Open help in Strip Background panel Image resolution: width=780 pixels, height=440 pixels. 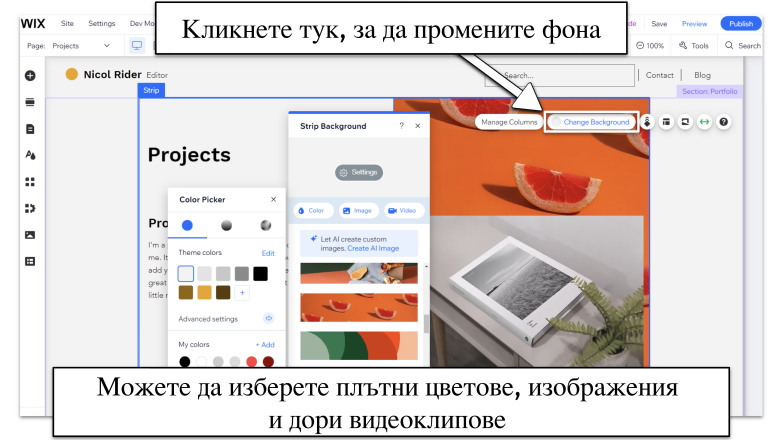click(x=401, y=126)
